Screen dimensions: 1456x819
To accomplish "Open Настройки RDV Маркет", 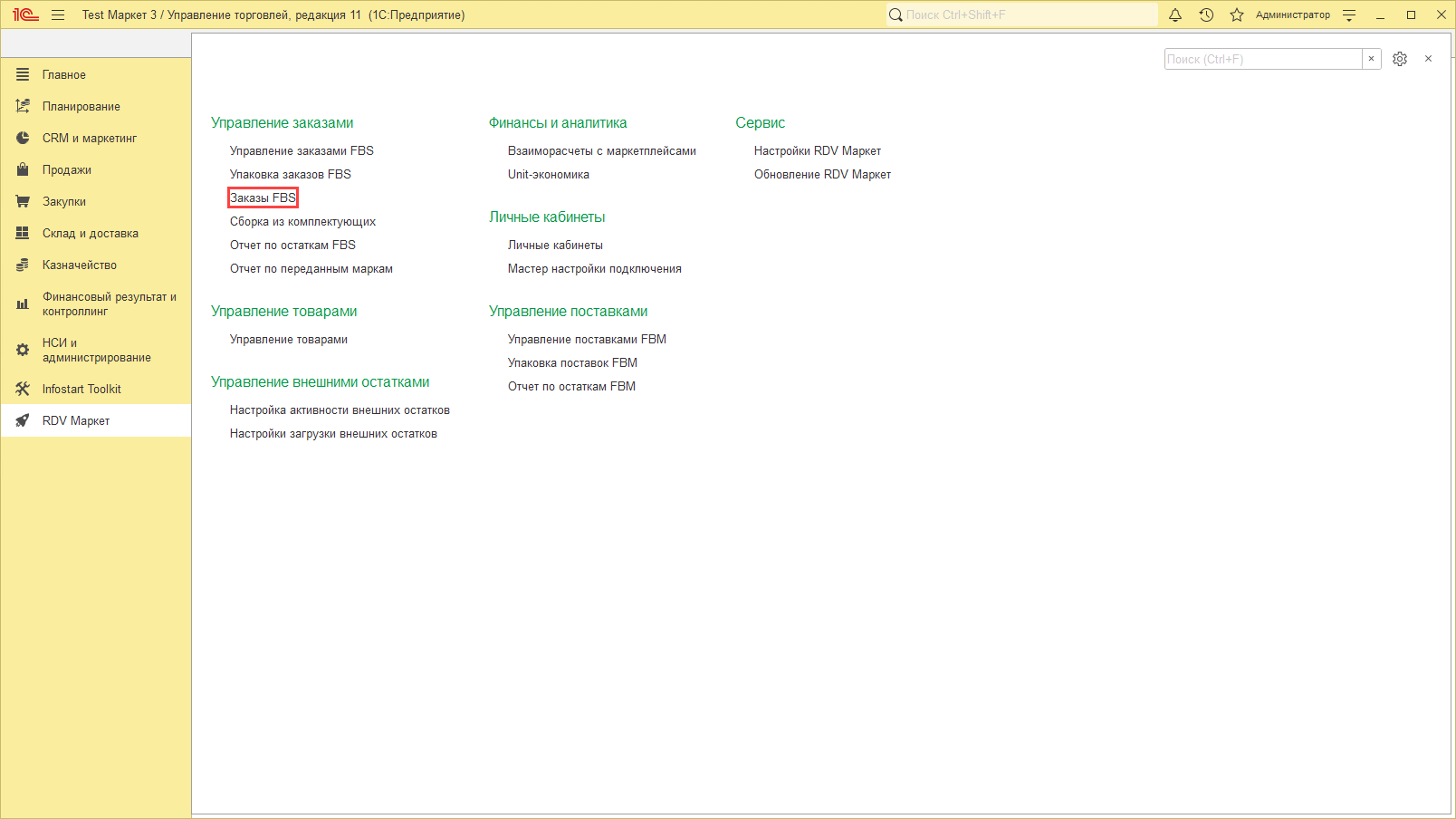I will click(818, 150).
